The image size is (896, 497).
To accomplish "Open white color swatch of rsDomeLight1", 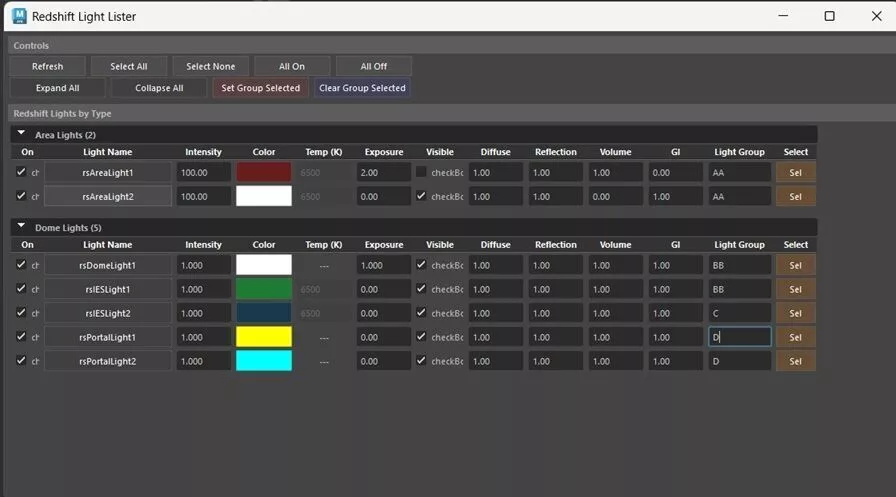I will (264, 265).
